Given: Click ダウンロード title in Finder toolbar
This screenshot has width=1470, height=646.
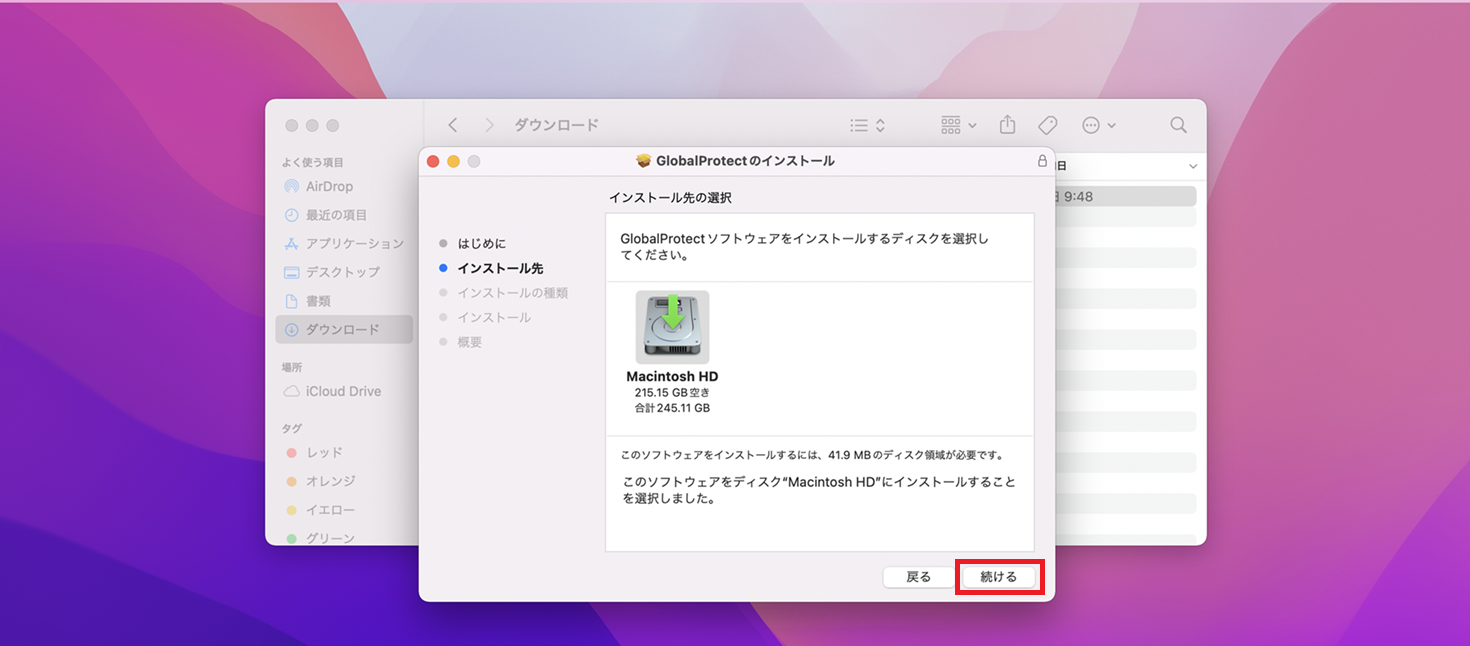Looking at the screenshot, I should [557, 125].
